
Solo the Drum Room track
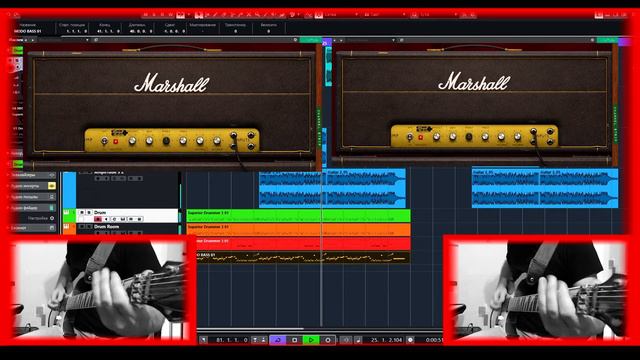[89, 227]
